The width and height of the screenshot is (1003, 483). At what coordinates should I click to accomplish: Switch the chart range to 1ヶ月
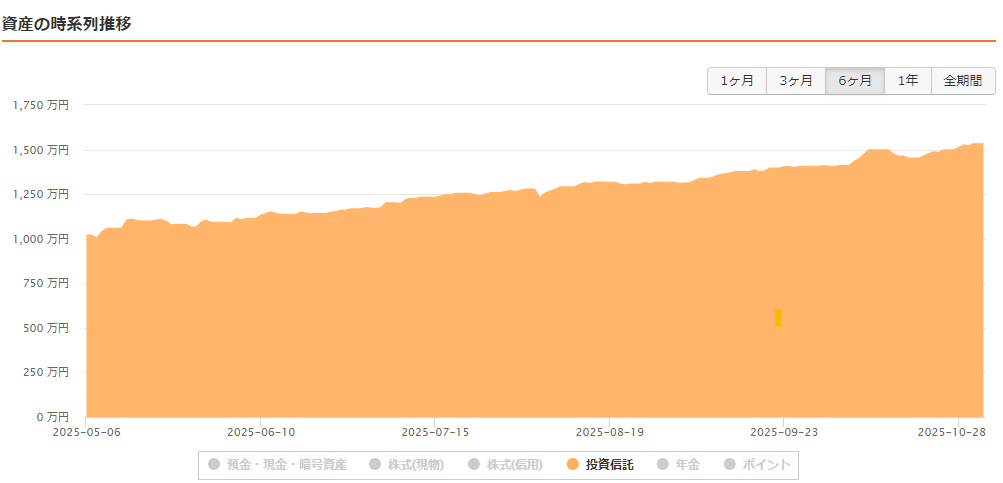[x=737, y=81]
